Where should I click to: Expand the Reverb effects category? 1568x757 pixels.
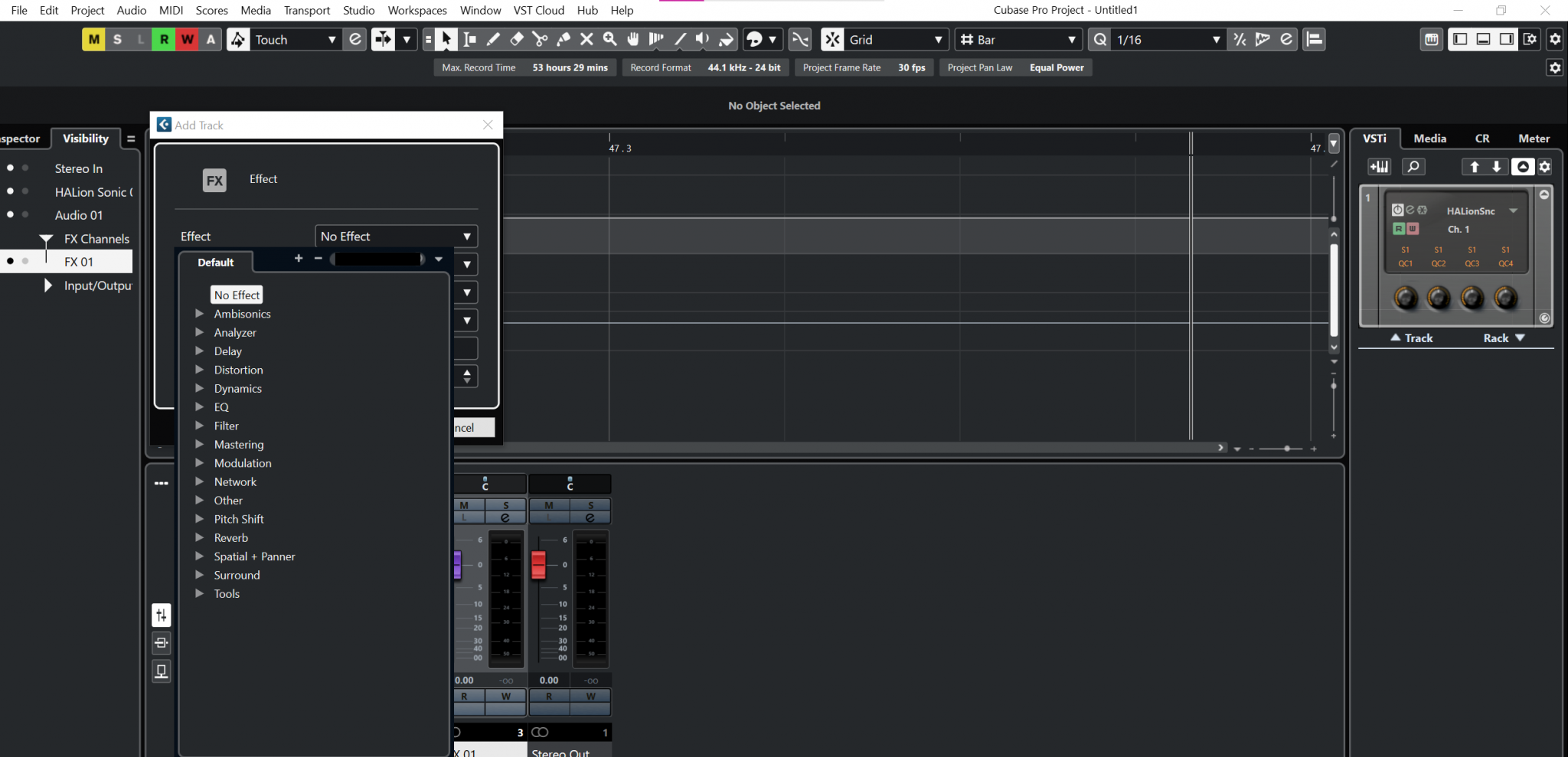pos(230,537)
